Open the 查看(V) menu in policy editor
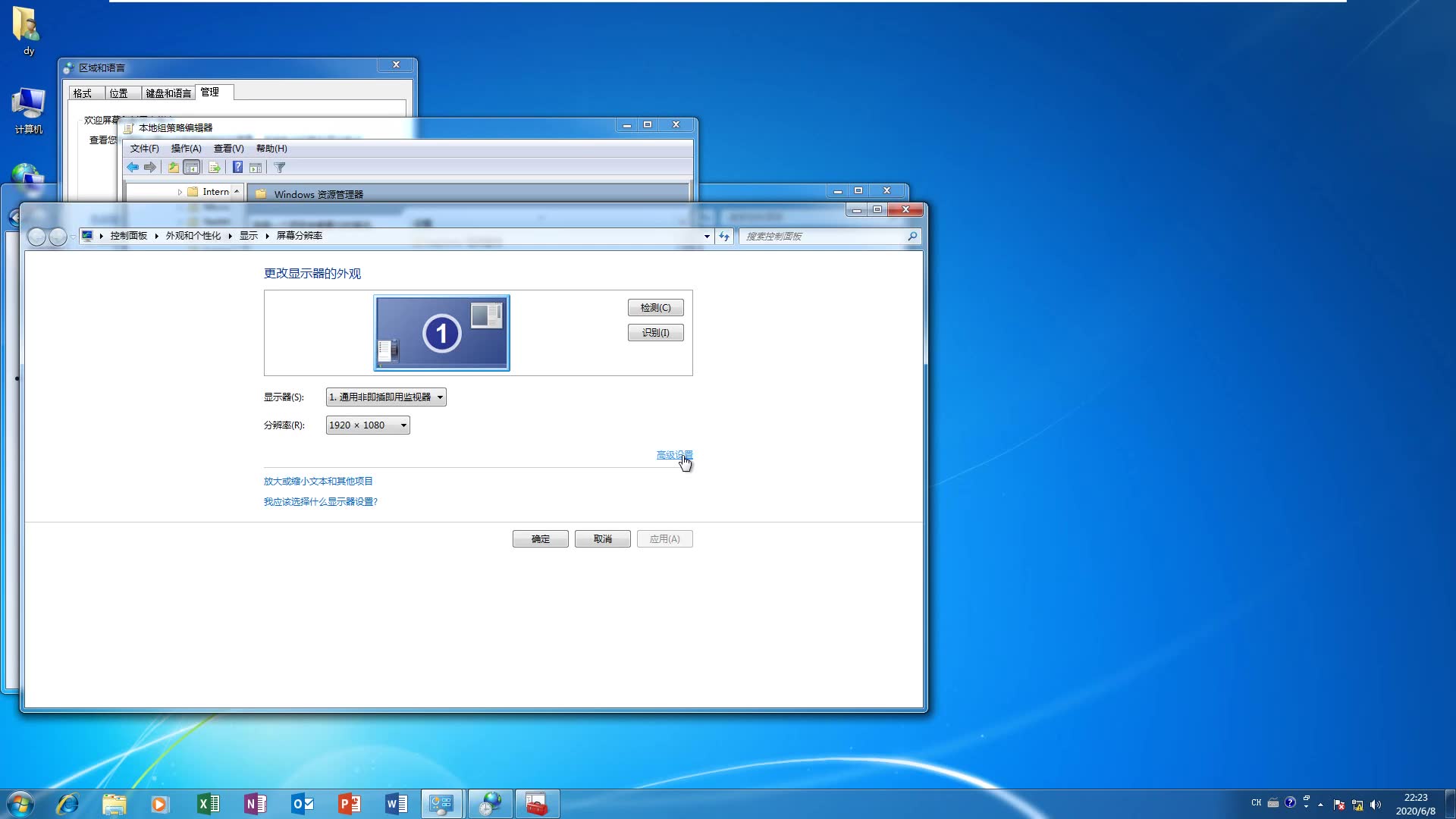The width and height of the screenshot is (1456, 819). point(228,149)
